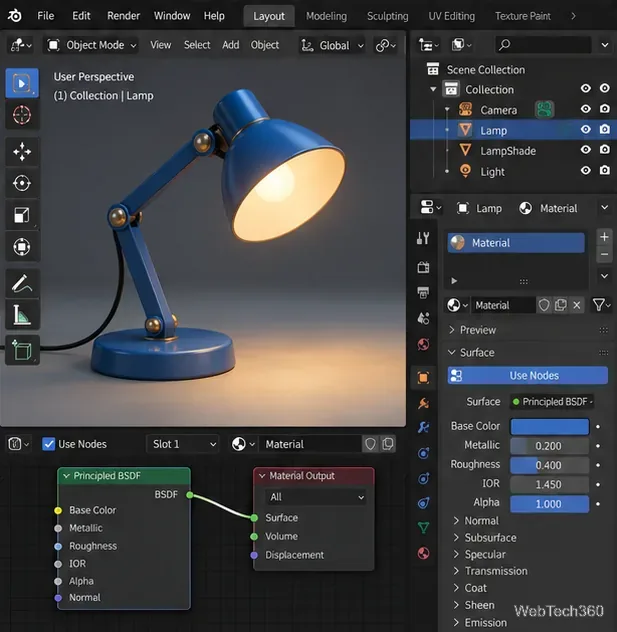This screenshot has width=617, height=632.
Task: Select the Annotate pencil tool
Action: coord(22,283)
